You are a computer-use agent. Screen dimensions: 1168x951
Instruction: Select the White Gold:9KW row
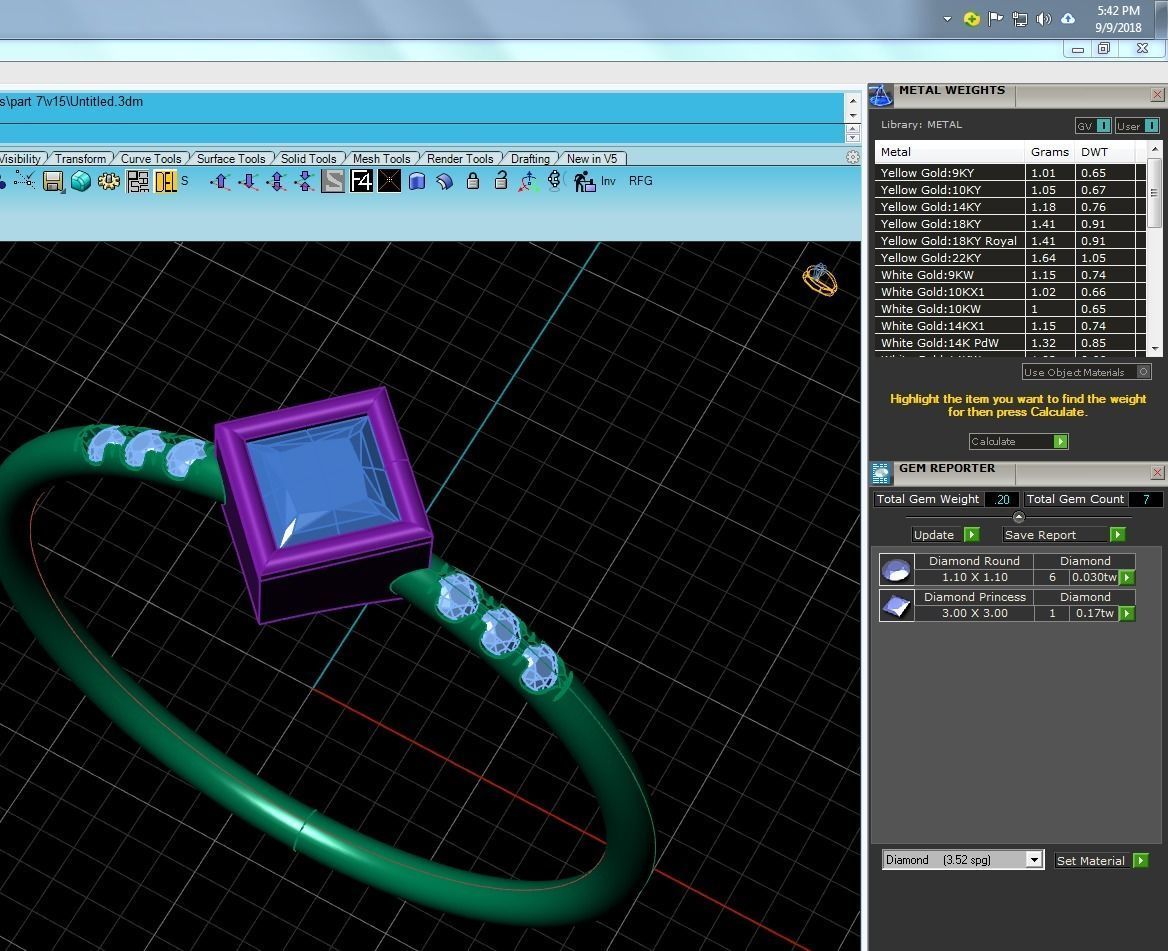pos(1010,275)
